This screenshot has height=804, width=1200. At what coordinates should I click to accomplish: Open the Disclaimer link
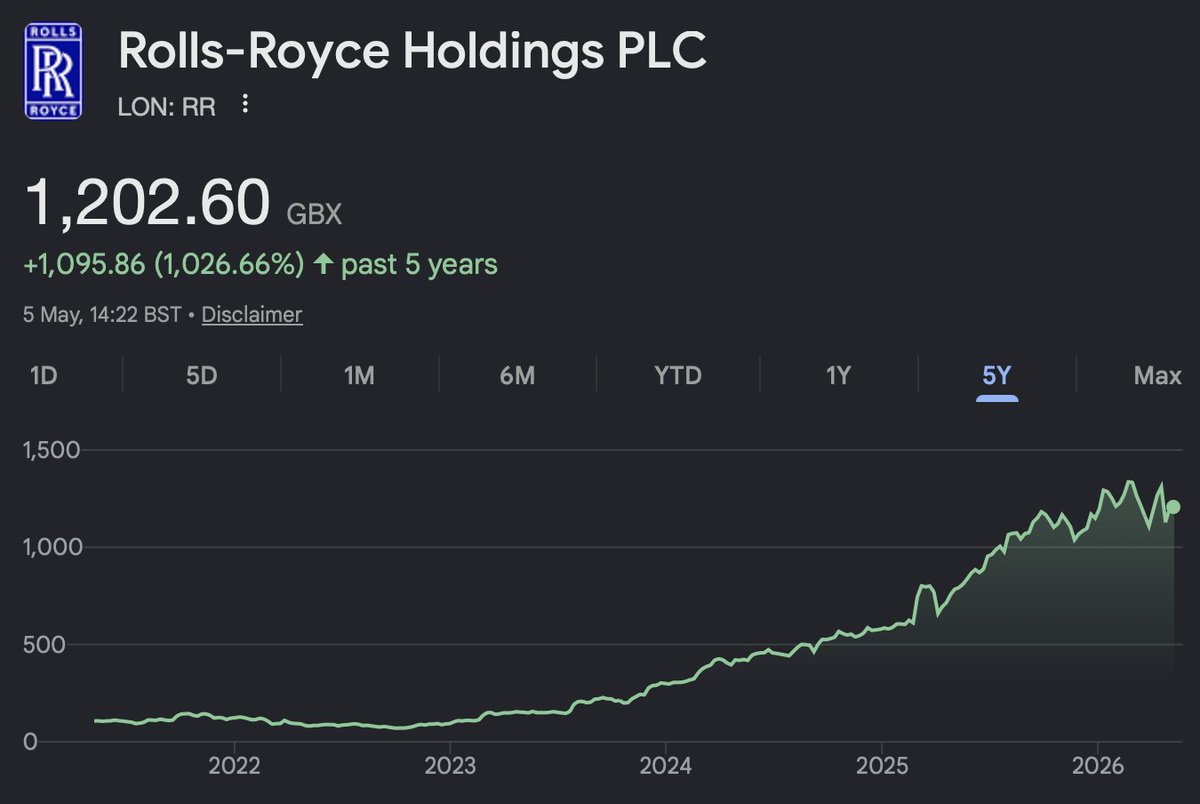pyautogui.click(x=252, y=314)
